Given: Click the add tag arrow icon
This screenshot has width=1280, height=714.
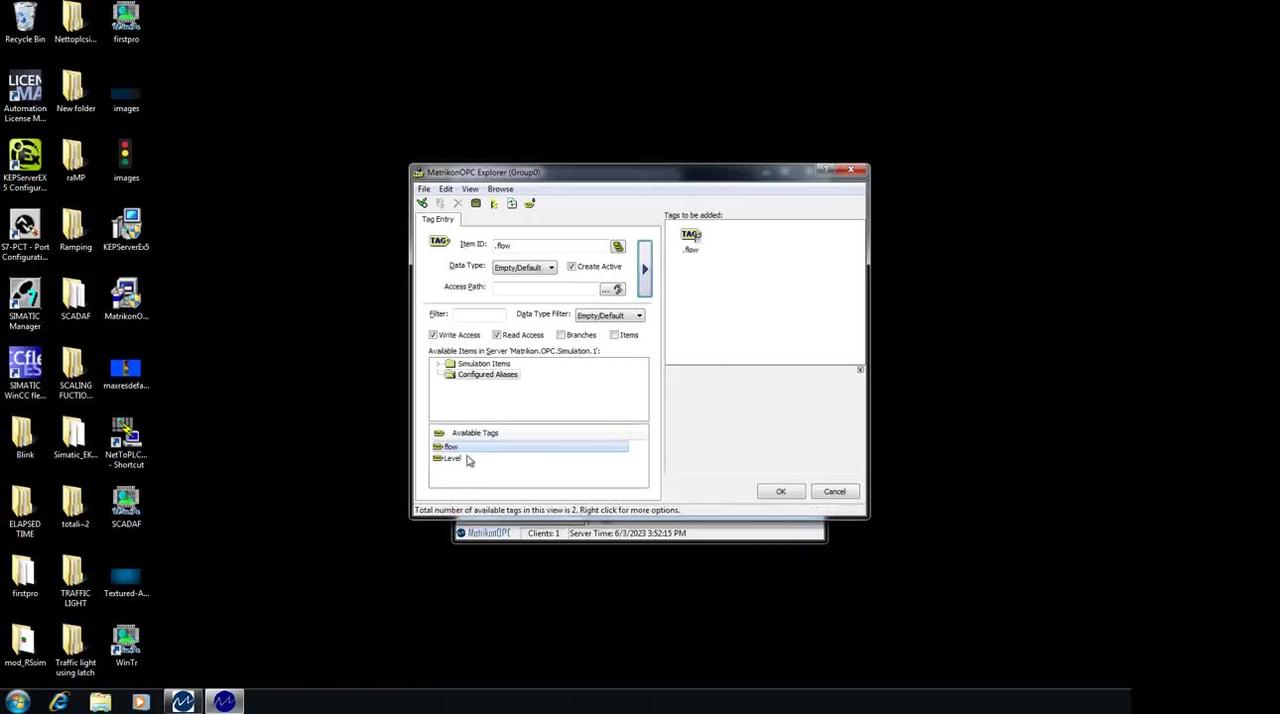Looking at the screenshot, I should [645, 268].
